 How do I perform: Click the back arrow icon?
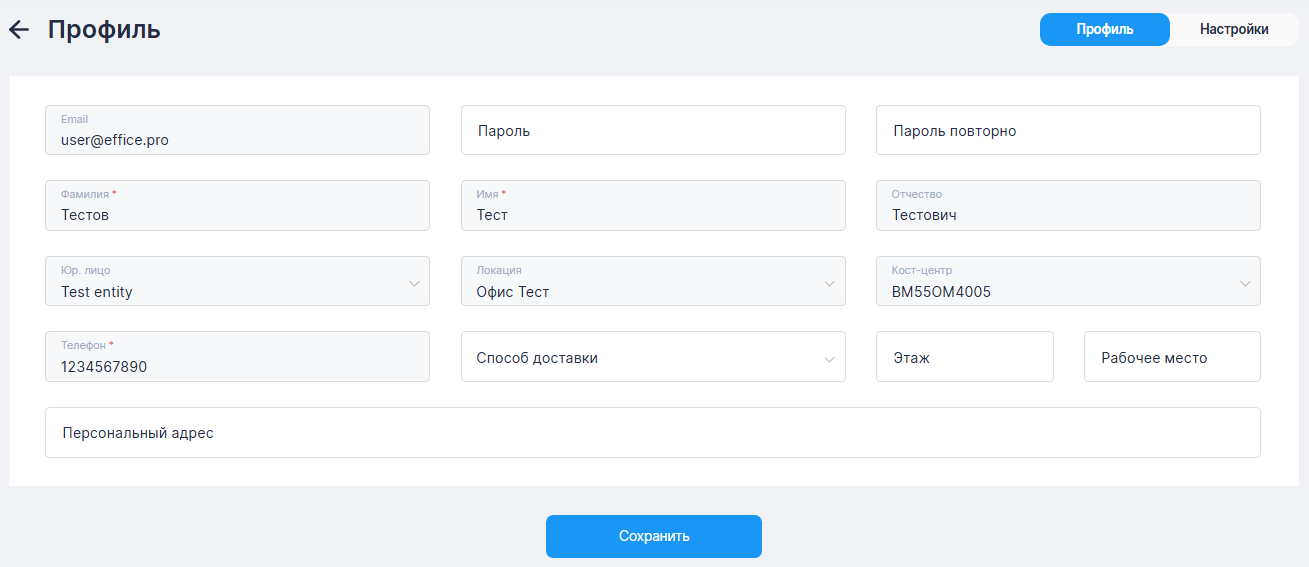click(19, 30)
